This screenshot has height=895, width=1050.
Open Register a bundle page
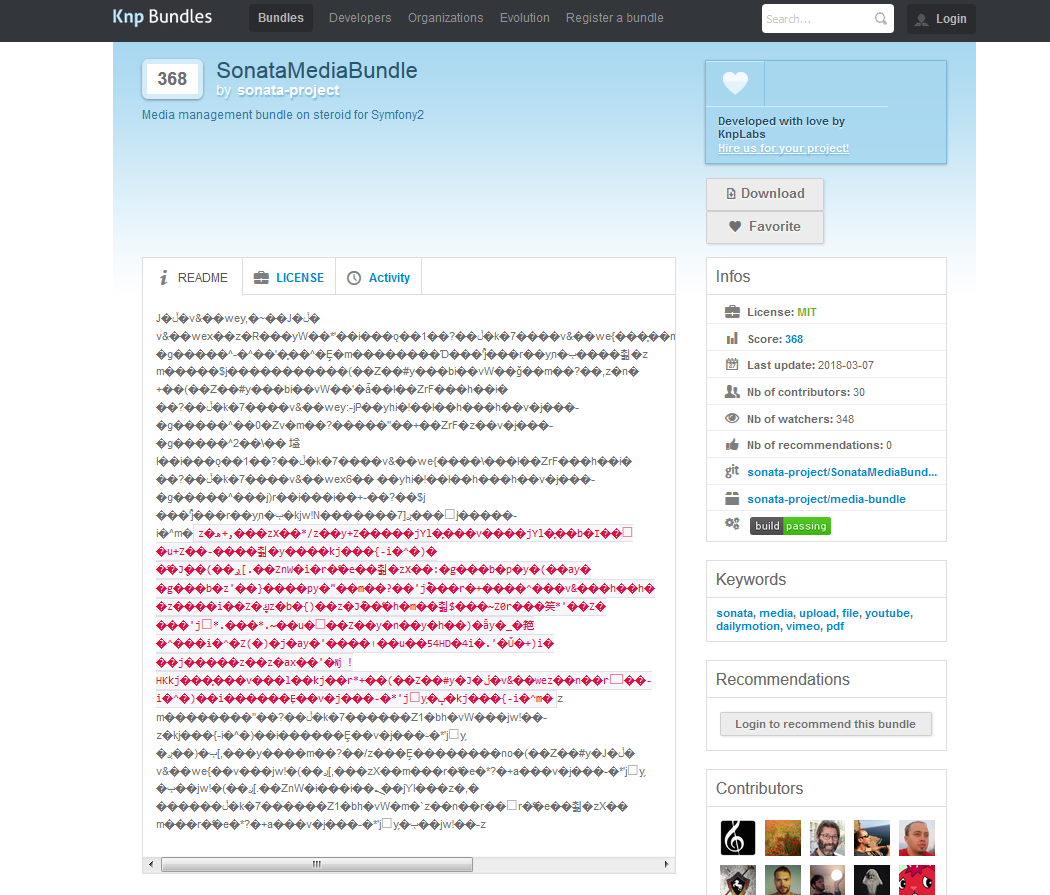[614, 18]
